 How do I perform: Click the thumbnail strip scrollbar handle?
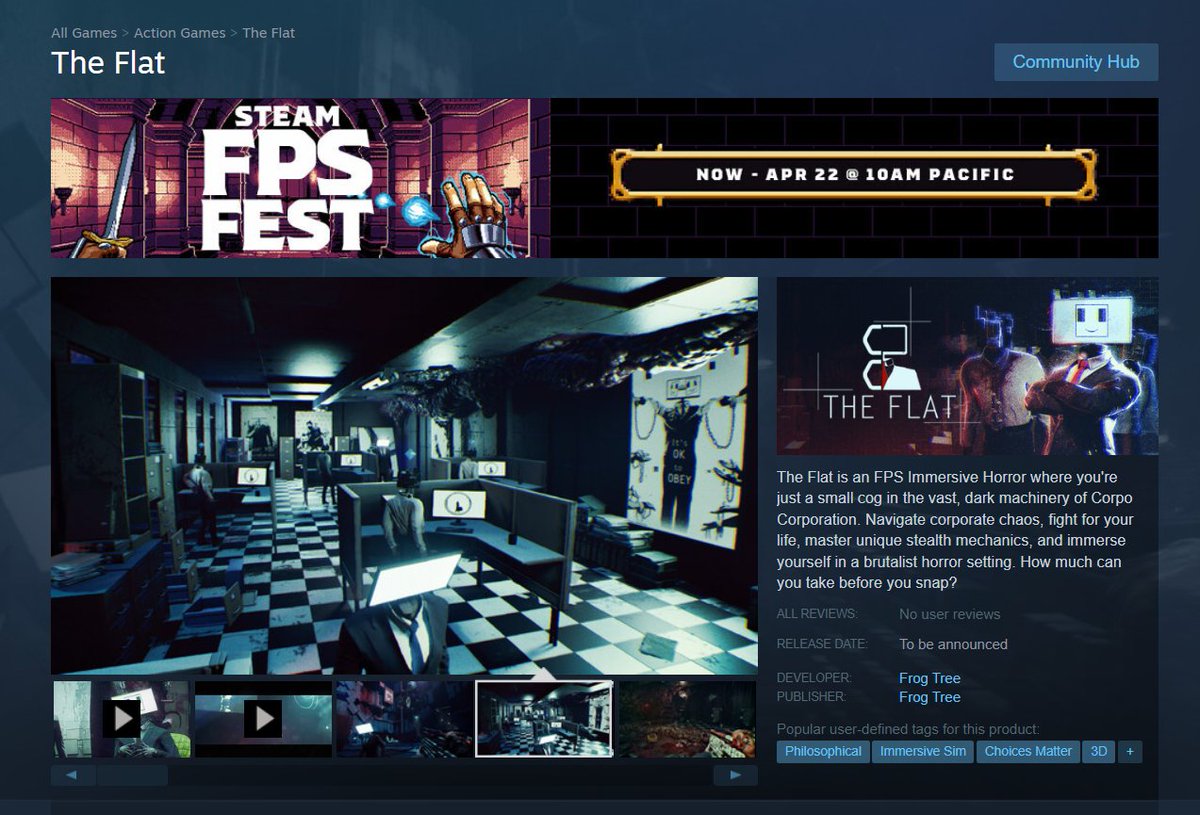(x=132, y=775)
